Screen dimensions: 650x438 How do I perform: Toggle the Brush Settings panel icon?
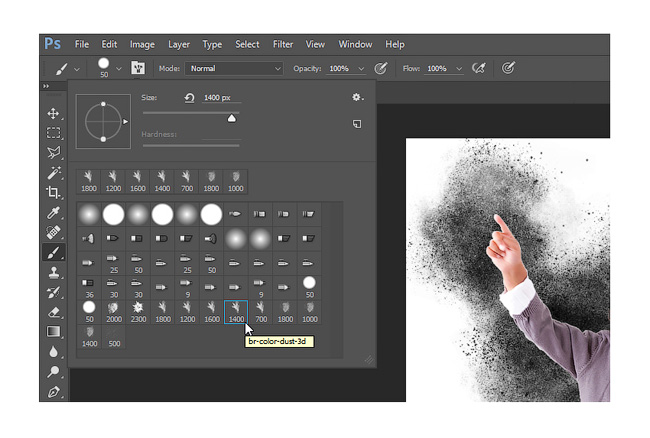(x=138, y=68)
